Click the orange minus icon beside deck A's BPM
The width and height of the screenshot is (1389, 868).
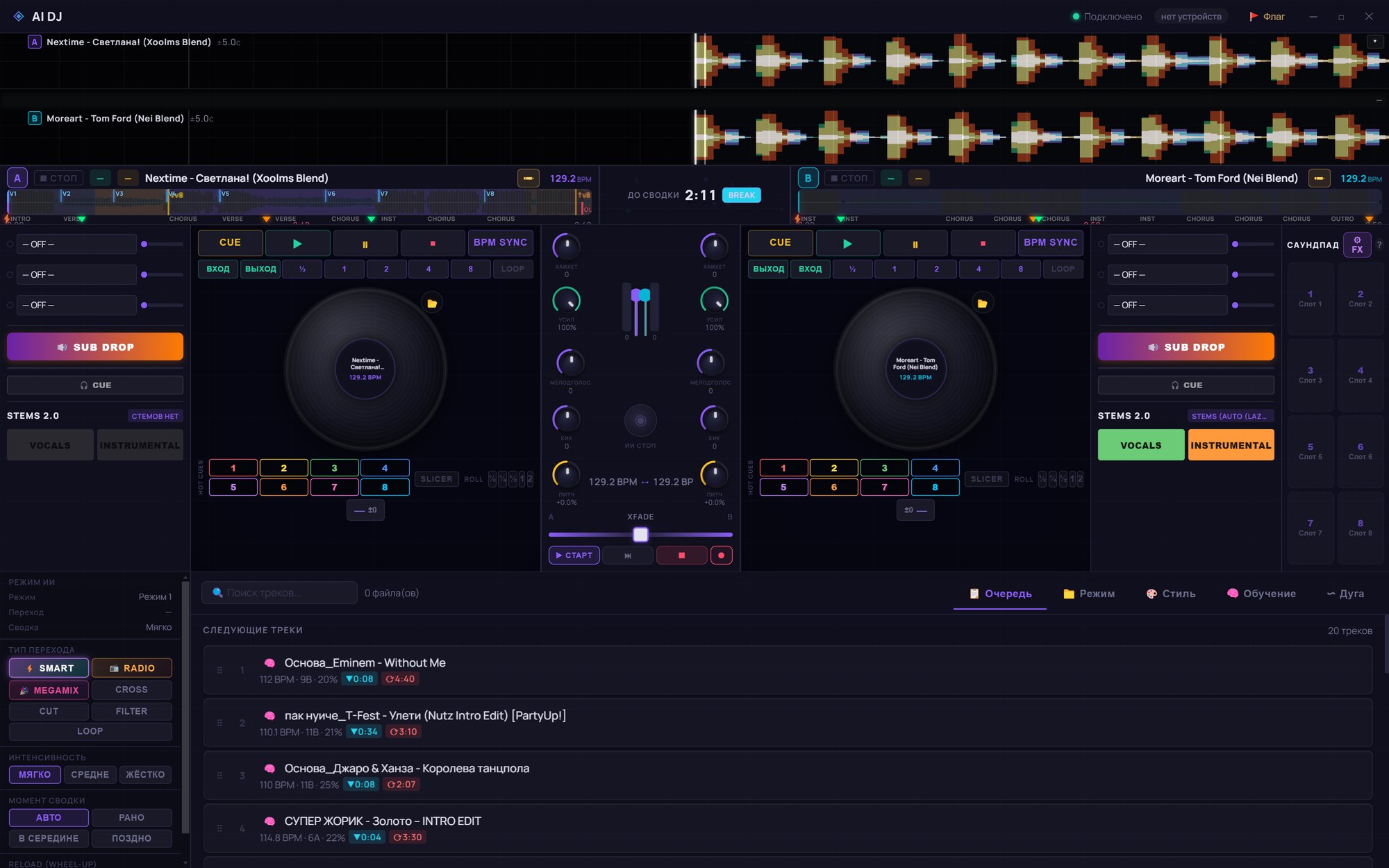(529, 178)
